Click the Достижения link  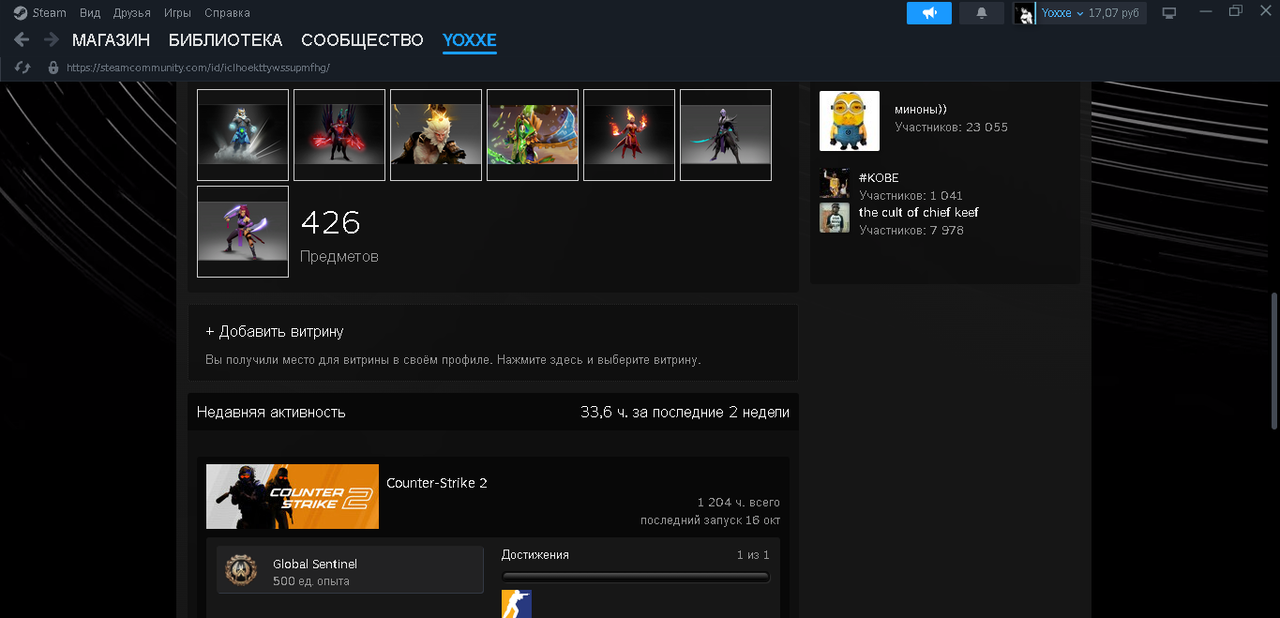(535, 555)
